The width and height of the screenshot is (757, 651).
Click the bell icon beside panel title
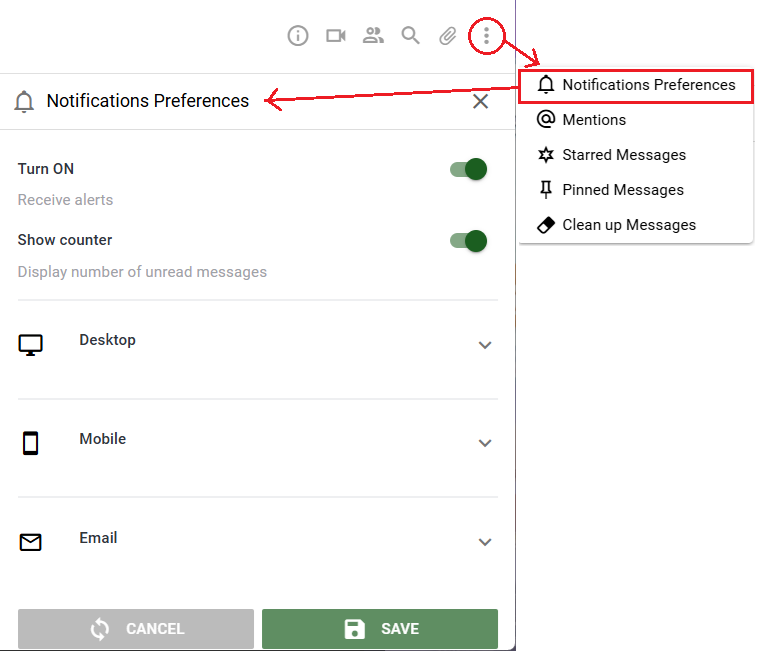[x=24, y=101]
